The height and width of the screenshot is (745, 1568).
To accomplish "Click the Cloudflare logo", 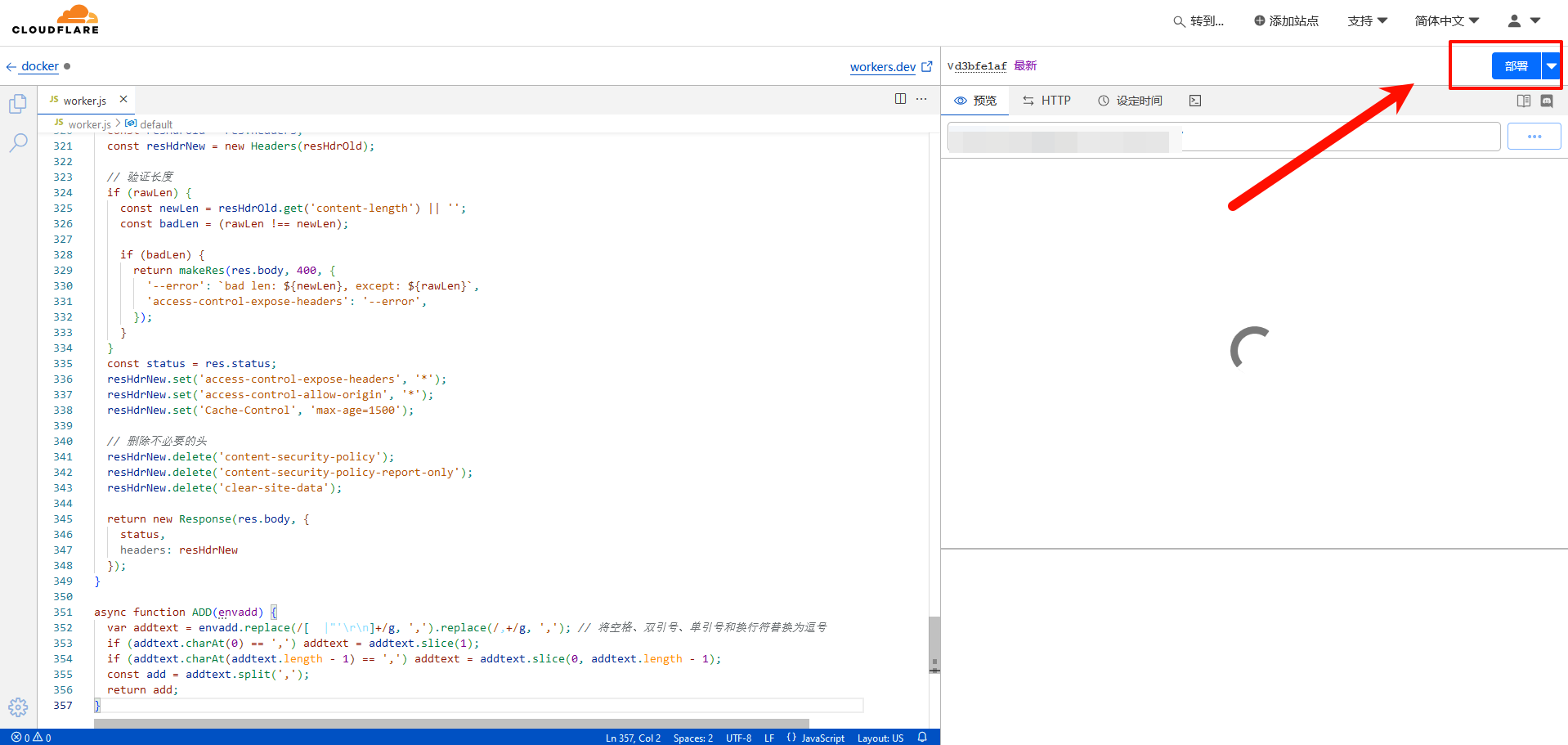I will [x=56, y=20].
